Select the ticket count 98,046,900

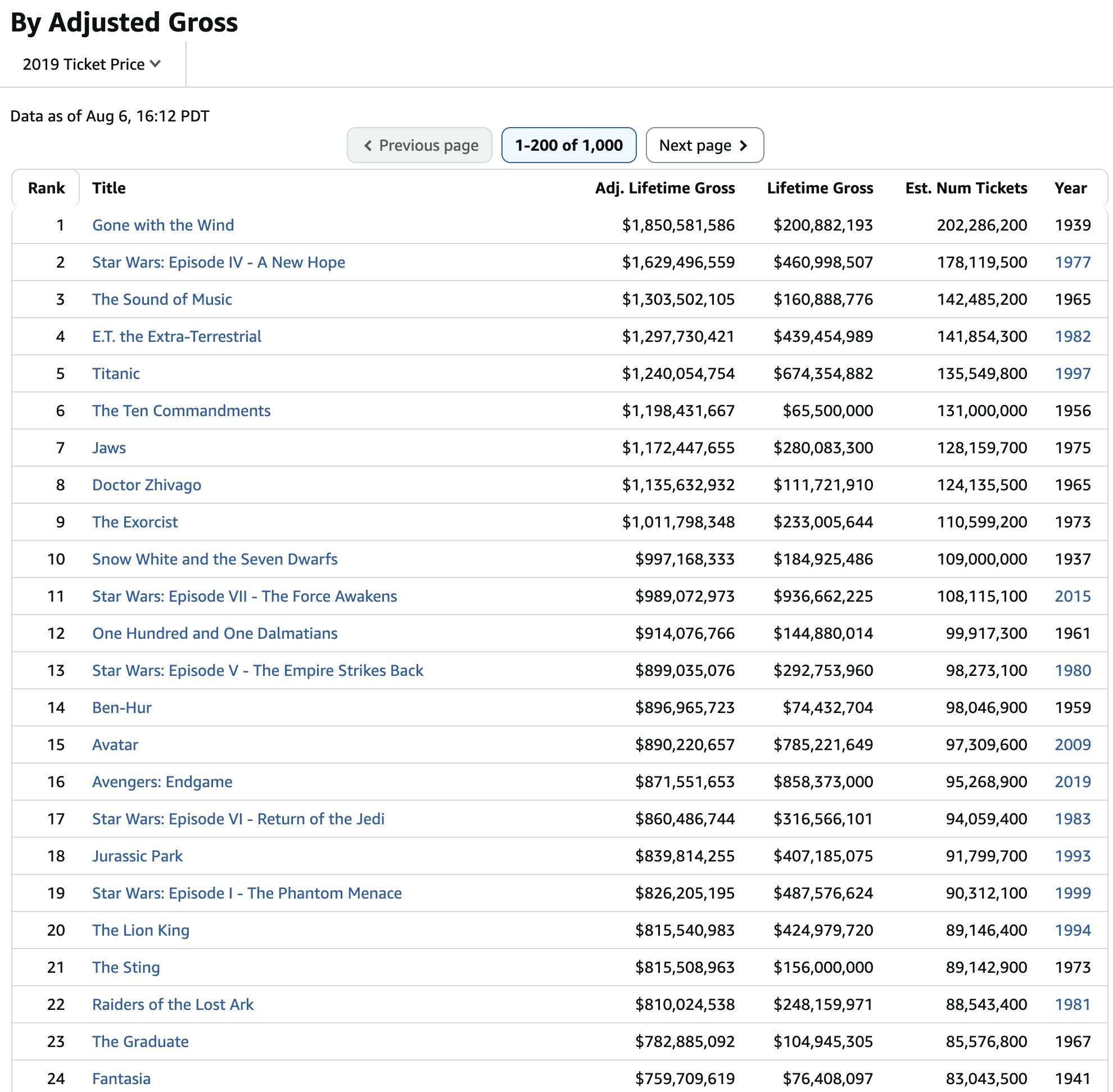pos(987,707)
